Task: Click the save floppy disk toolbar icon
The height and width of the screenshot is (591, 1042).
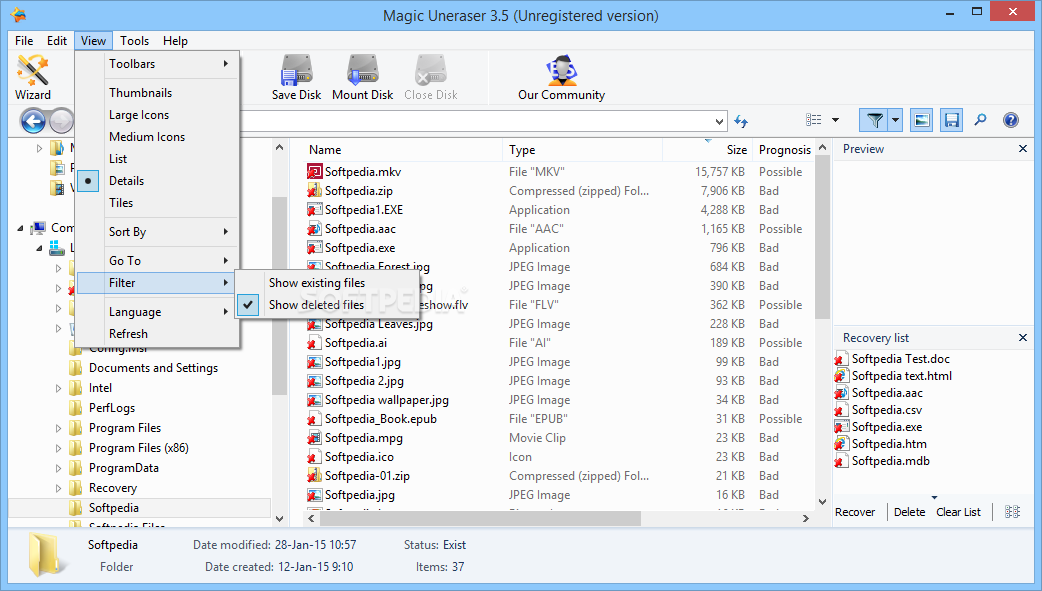Action: tap(952, 120)
